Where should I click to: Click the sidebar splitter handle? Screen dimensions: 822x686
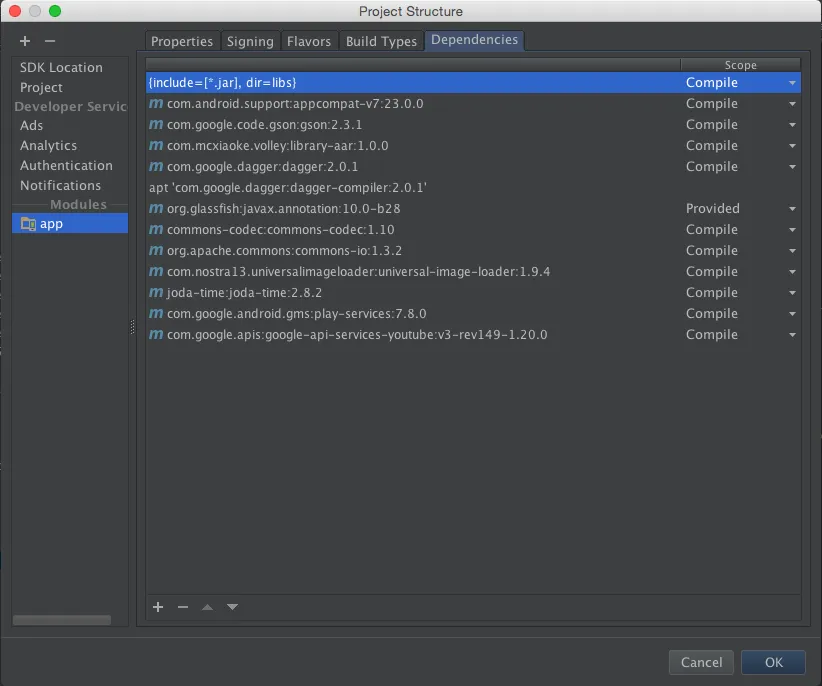coord(132,328)
